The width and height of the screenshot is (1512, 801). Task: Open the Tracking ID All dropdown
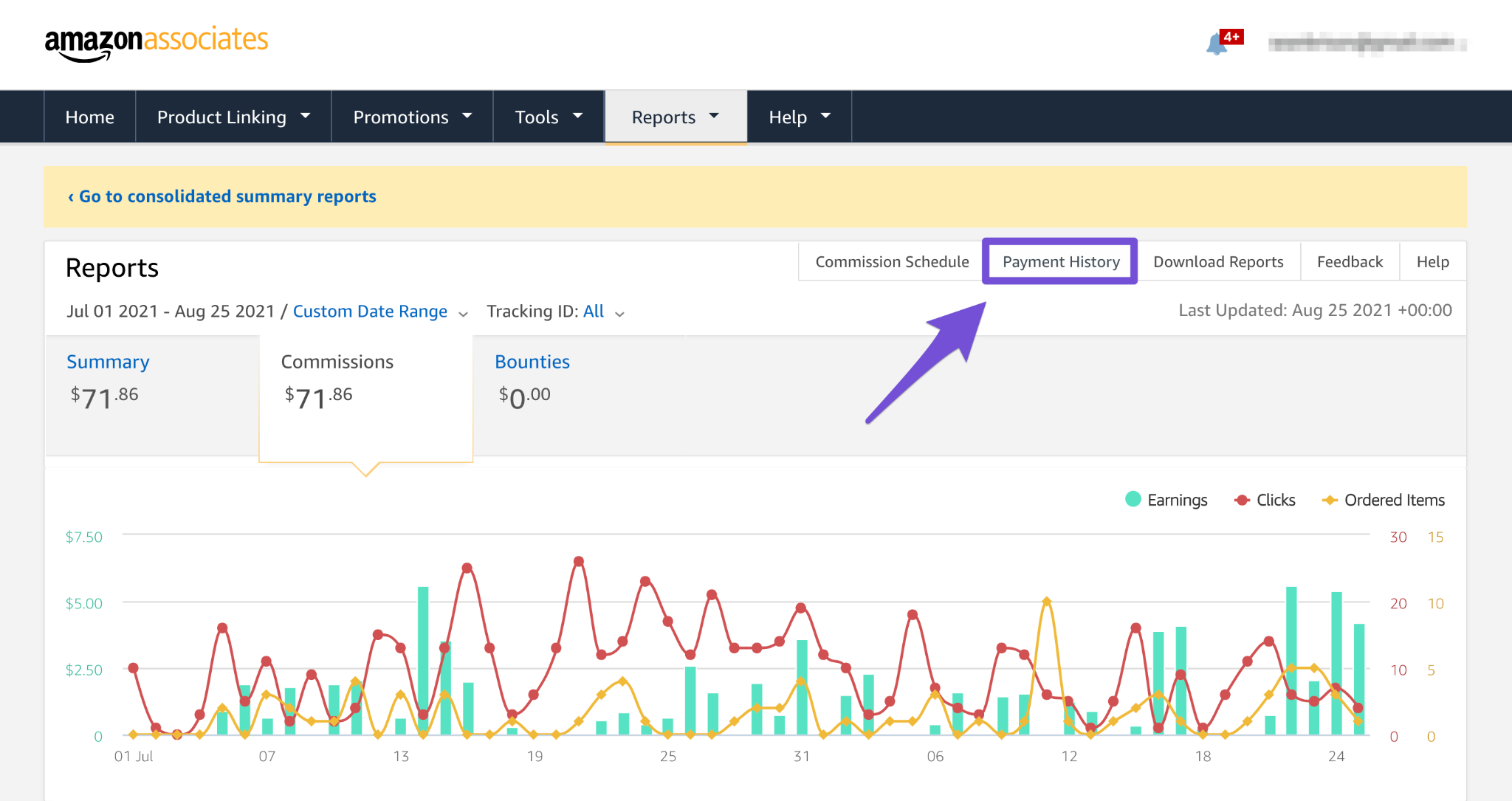(x=604, y=312)
